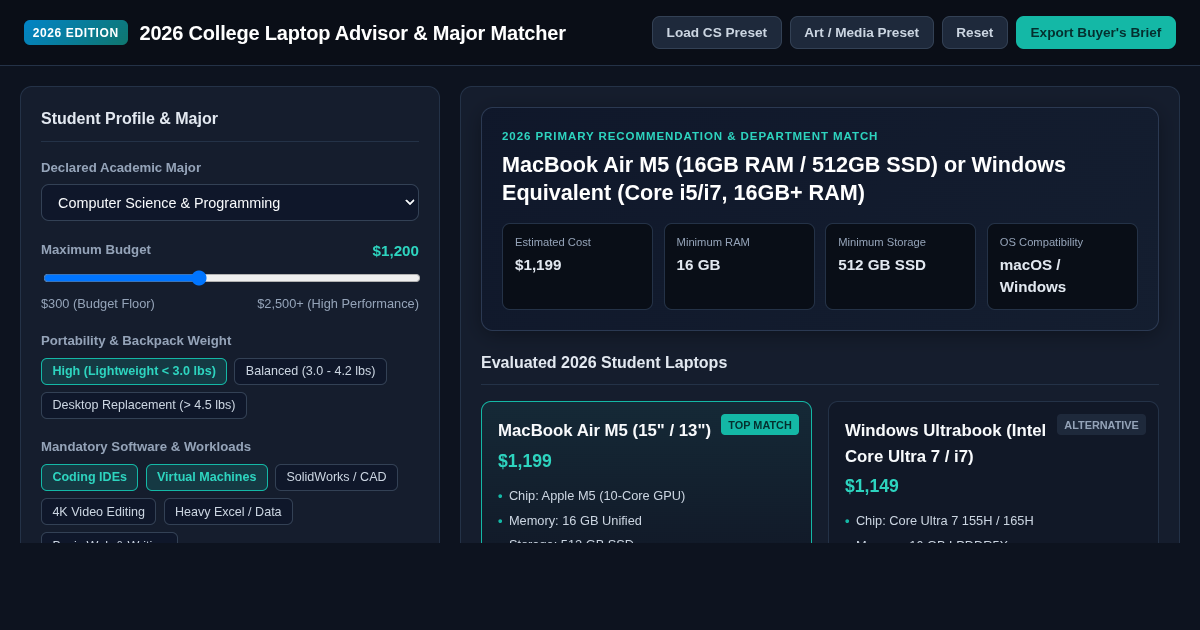Click the $2,500+ (High Performance) label
Image resolution: width=1200 pixels, height=630 pixels.
pos(338,303)
